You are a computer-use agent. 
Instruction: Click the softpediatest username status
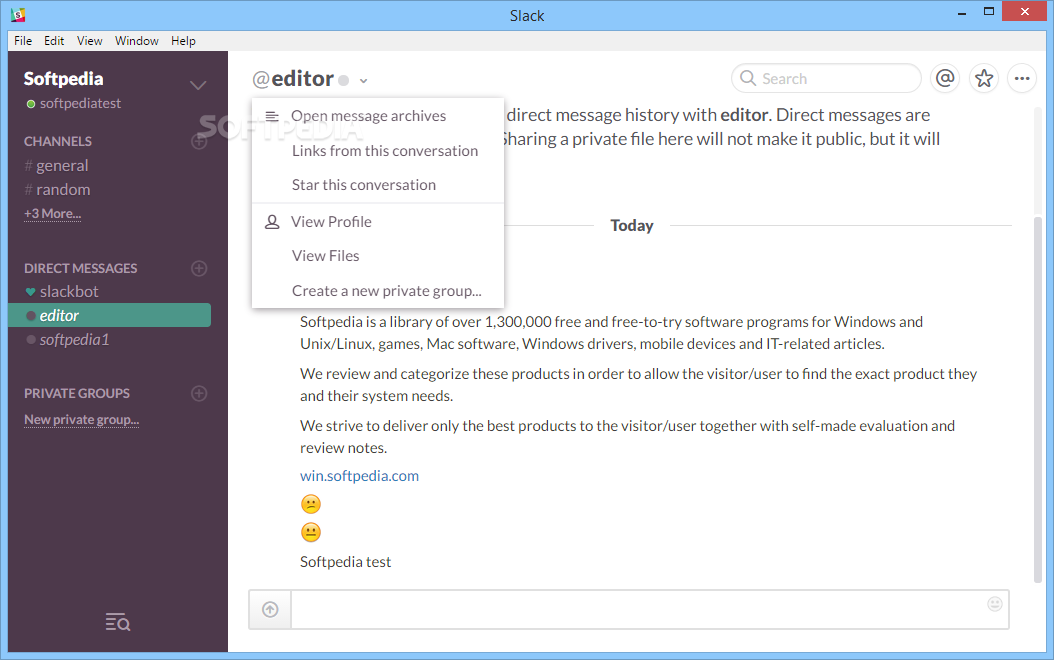pos(74,104)
